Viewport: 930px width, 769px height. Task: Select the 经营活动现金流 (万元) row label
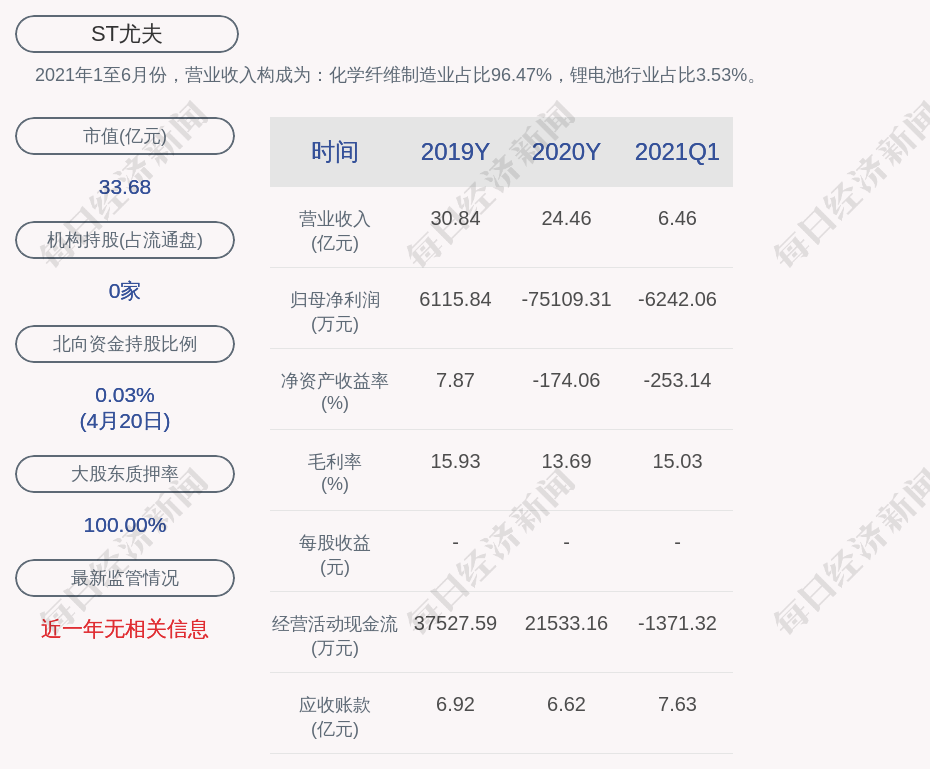[335, 636]
